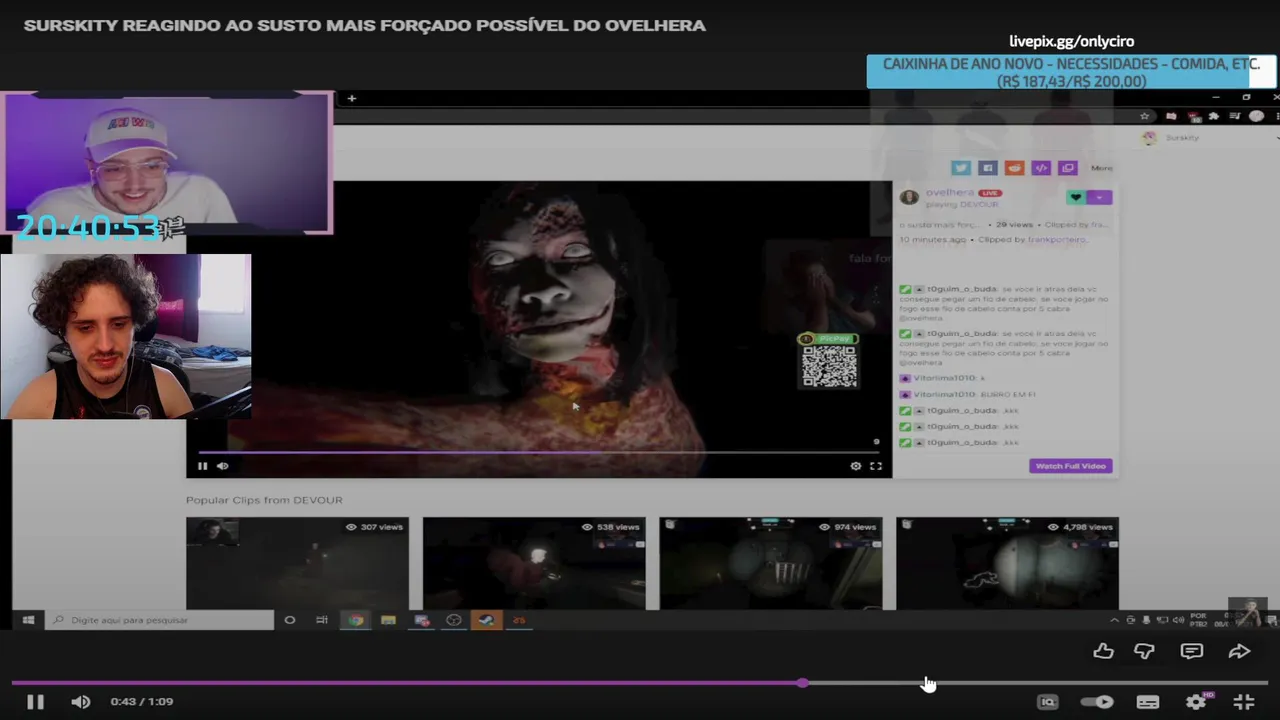Share clip on Twitter icon
Image resolution: width=1280 pixels, height=720 pixels.
point(961,168)
